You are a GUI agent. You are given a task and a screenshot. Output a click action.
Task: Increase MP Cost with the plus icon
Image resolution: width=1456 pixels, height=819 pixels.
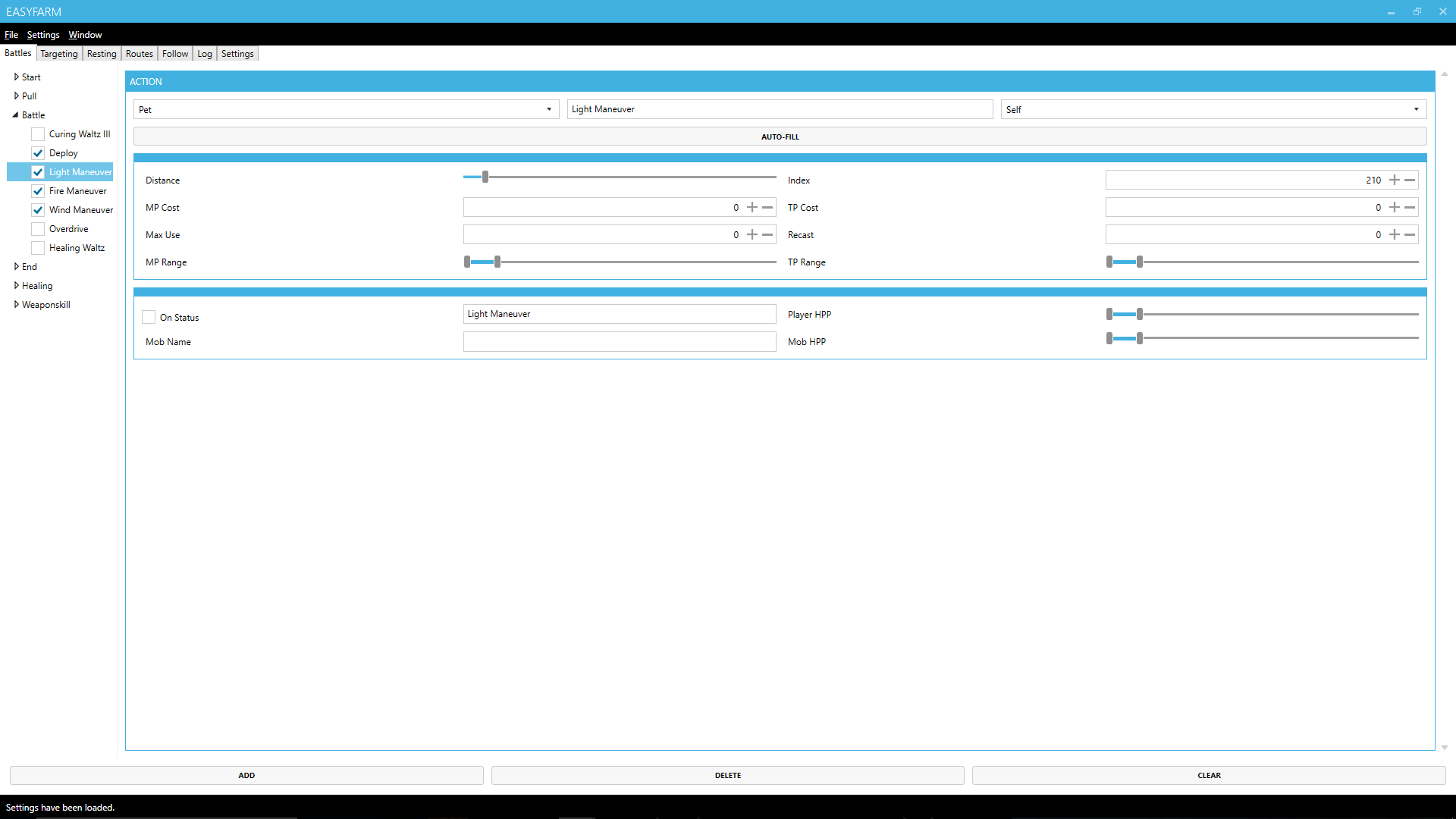pos(753,207)
